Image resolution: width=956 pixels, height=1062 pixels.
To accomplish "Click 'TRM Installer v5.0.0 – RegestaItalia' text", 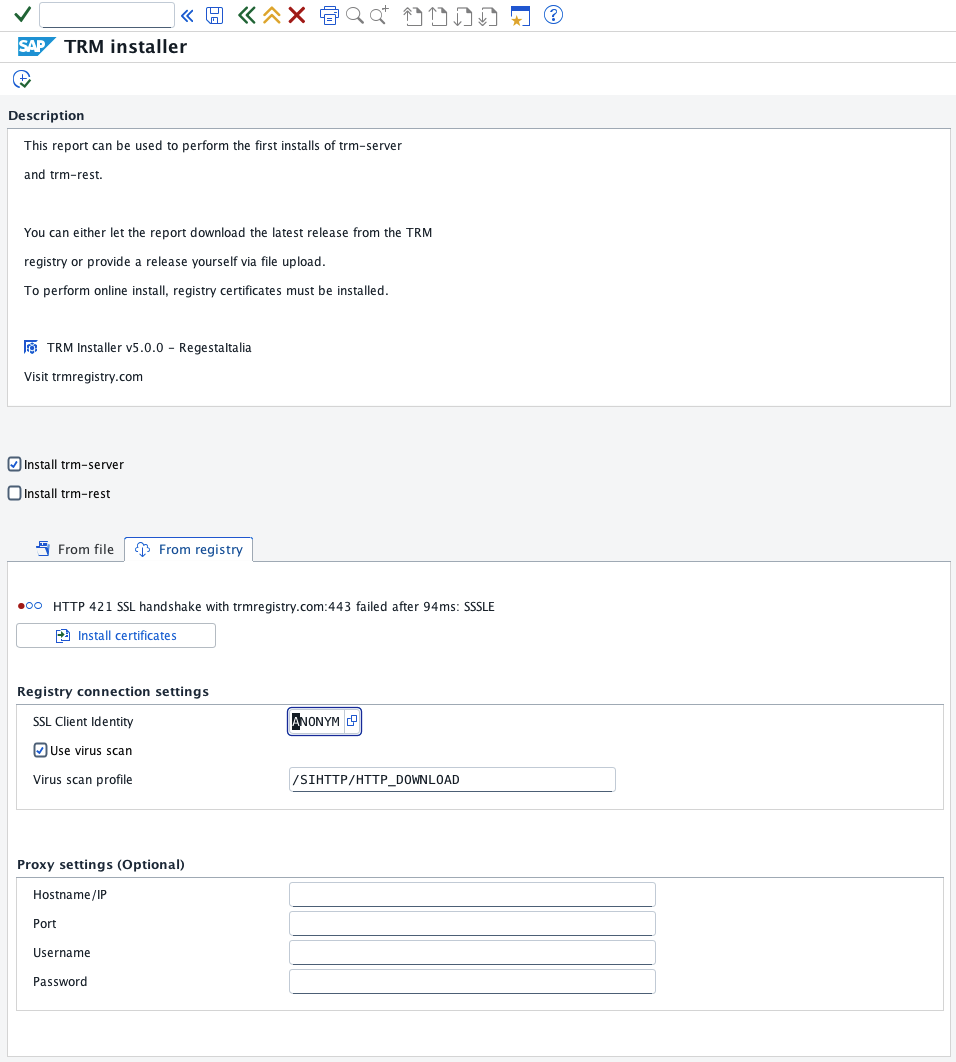I will click(x=149, y=347).
